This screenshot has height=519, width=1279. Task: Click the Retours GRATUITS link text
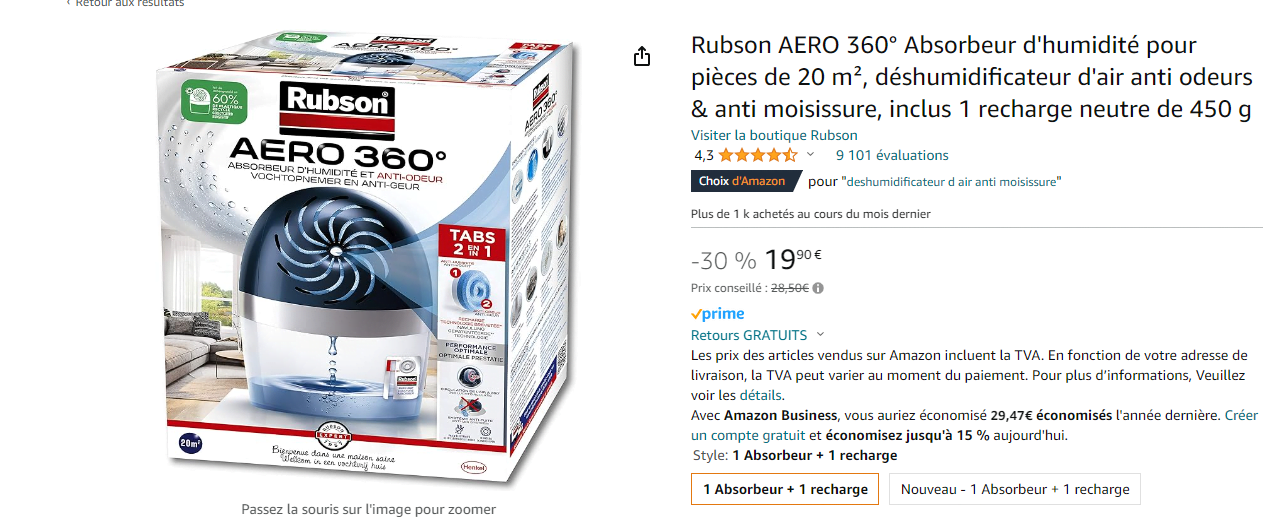point(749,335)
